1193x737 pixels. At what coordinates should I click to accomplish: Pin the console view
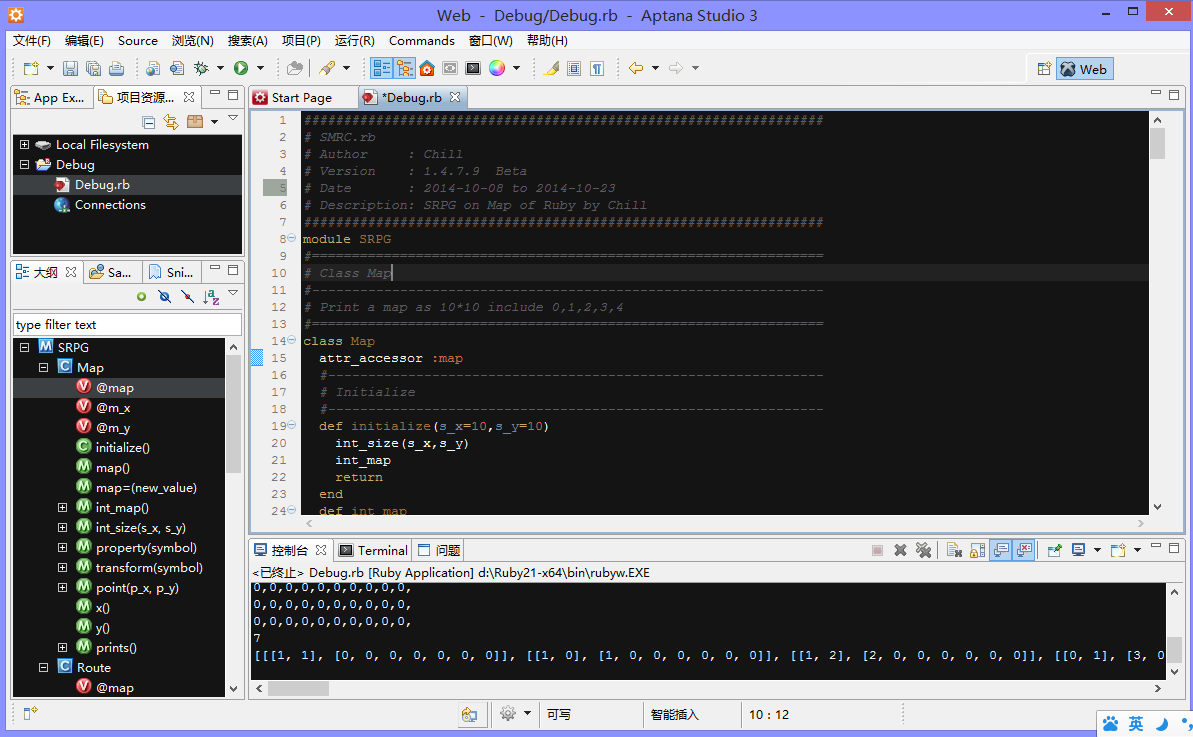1055,550
